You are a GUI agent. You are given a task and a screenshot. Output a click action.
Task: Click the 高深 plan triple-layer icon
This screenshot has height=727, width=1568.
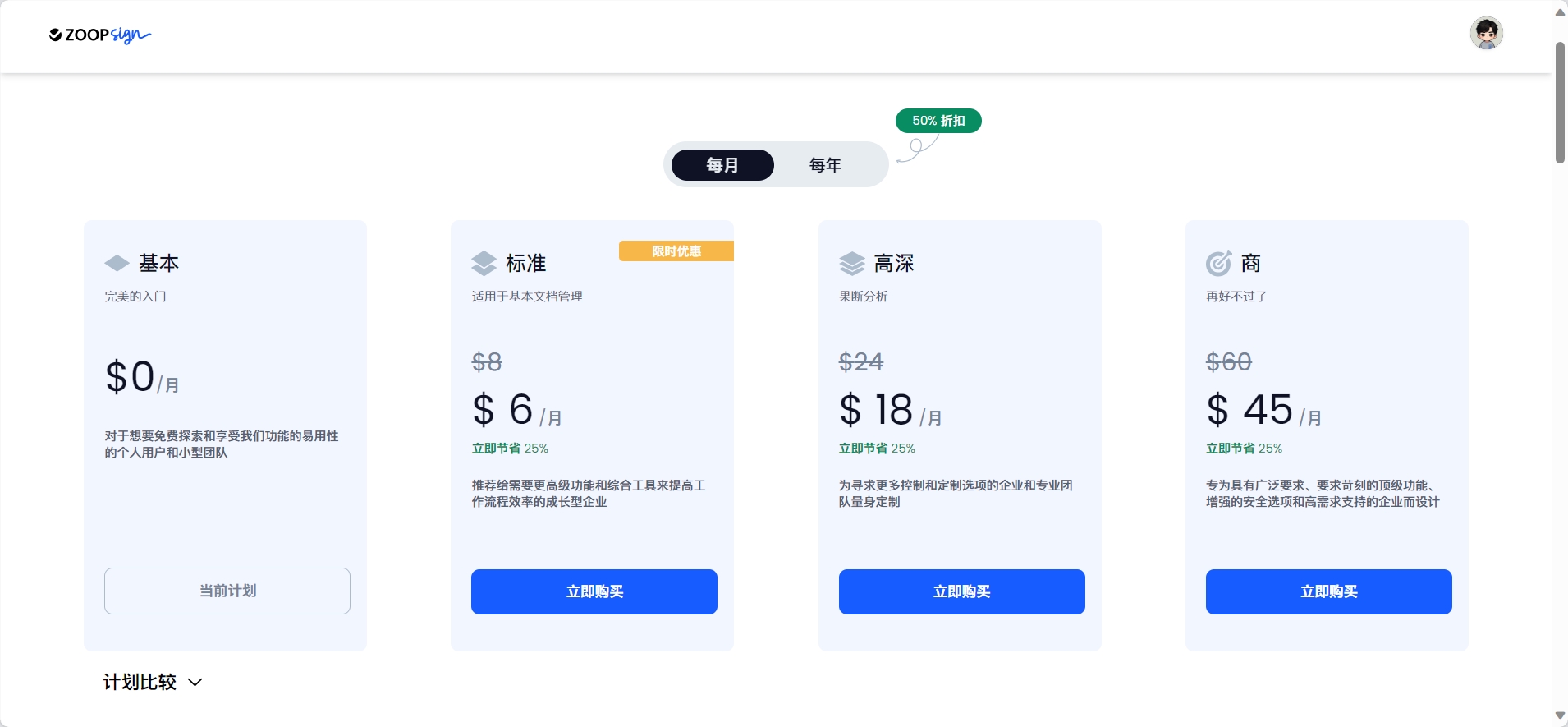852,263
